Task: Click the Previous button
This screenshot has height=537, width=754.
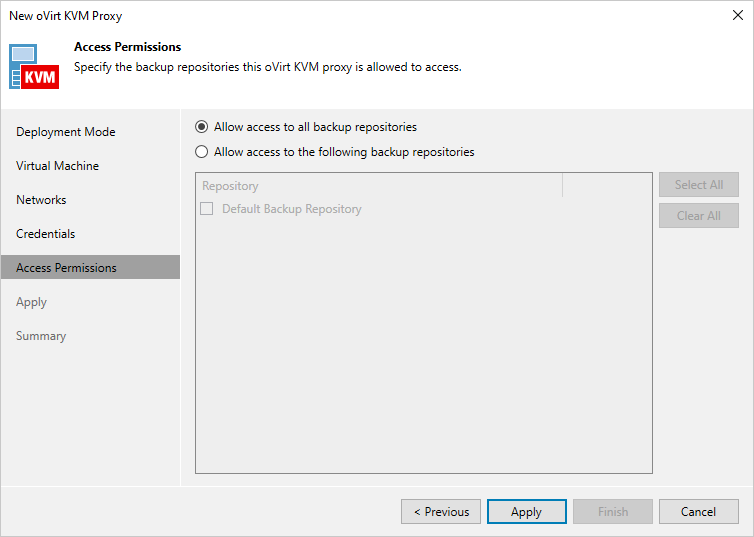Action: [441, 512]
